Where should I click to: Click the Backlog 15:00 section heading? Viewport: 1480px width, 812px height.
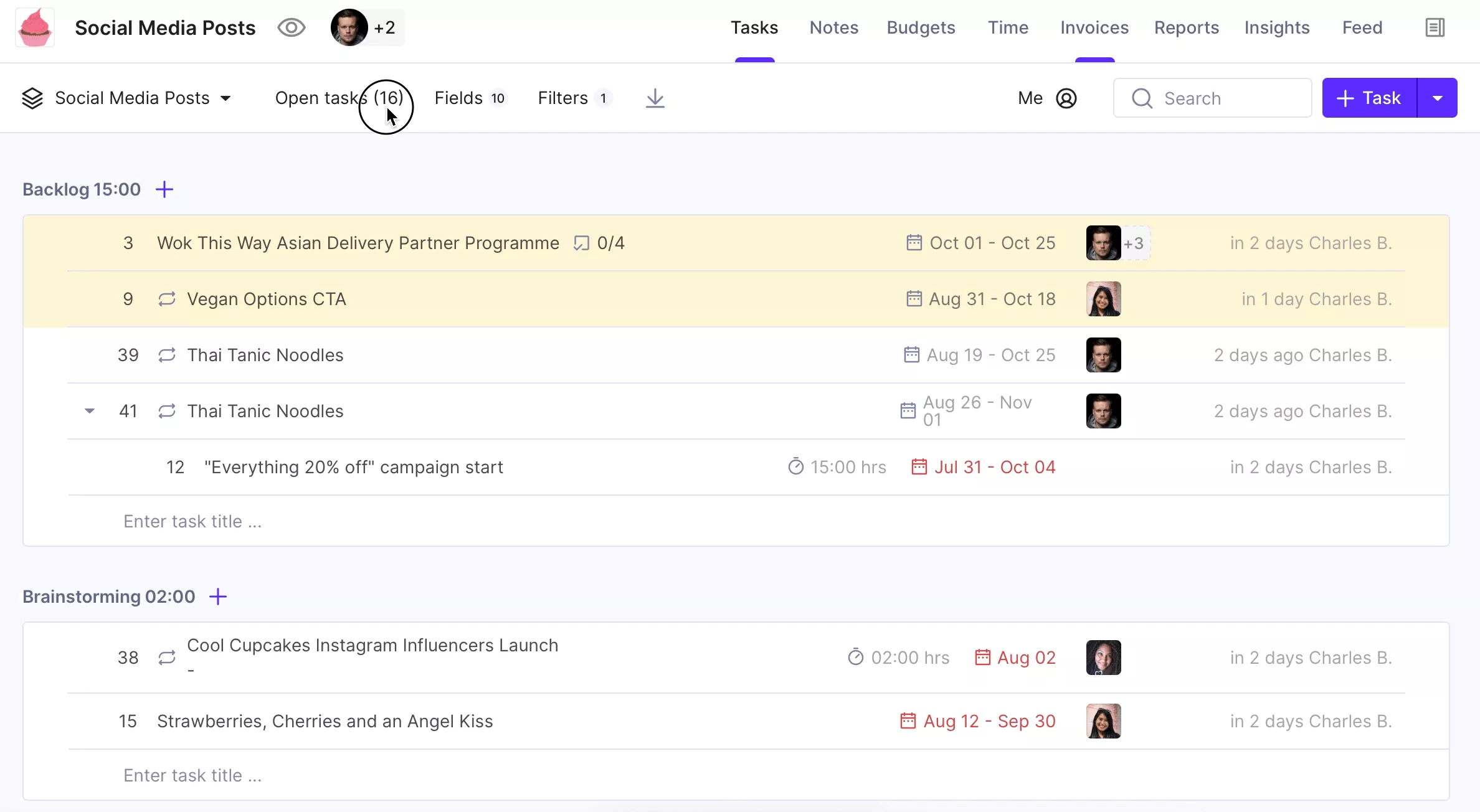tap(82, 189)
